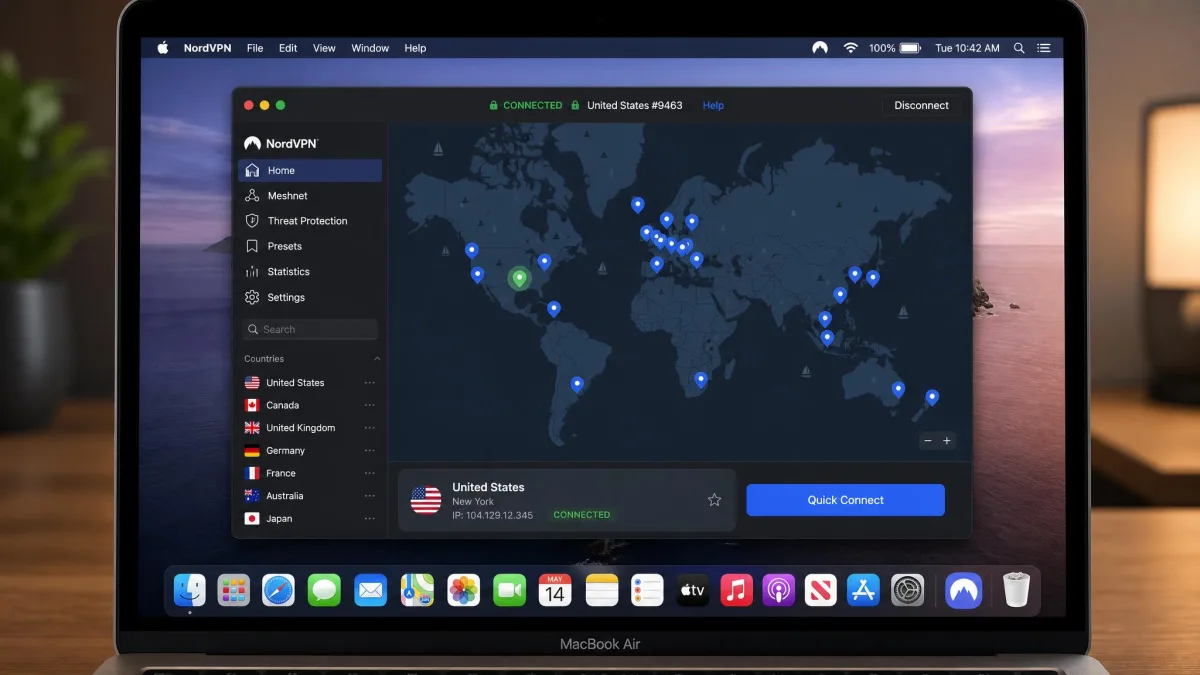Screen dimensions: 1200x675
Task: Click NordVPN icon in macOS menu bar
Action: click(x=820, y=48)
